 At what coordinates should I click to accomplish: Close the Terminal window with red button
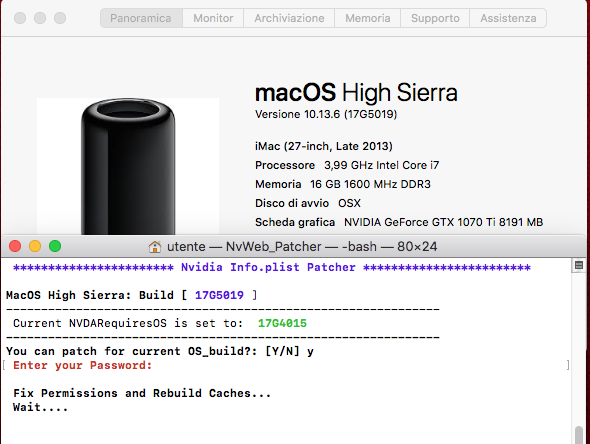click(15, 246)
